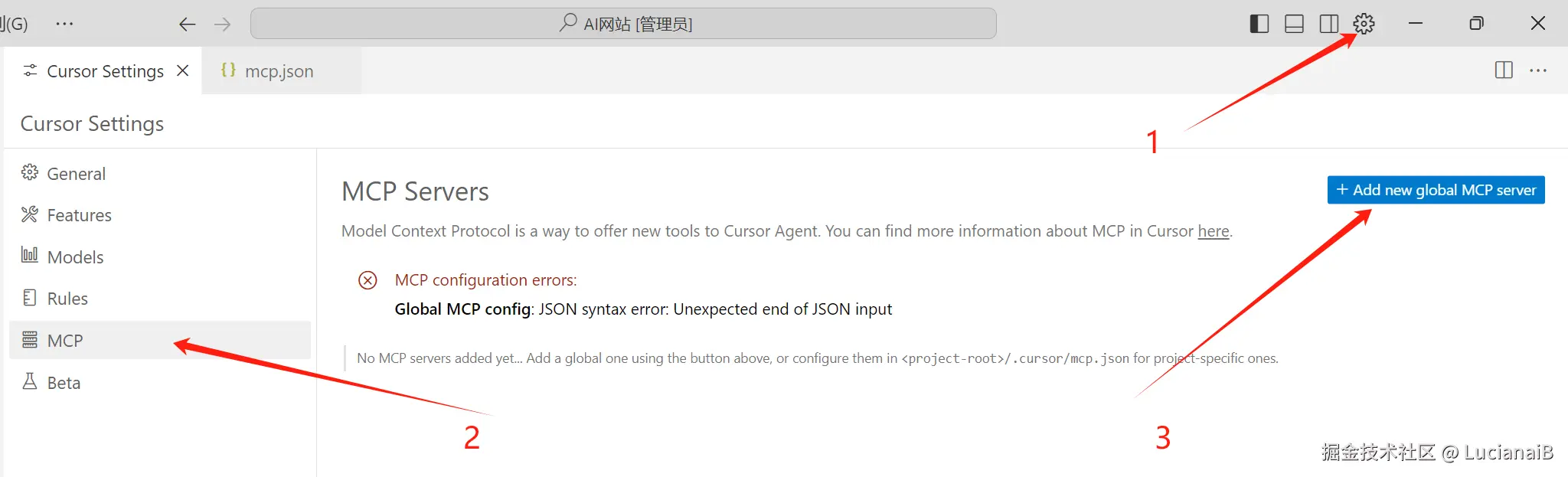Toggle the bottom panel layout icon
This screenshot has height=477, width=1568.
tap(1294, 24)
